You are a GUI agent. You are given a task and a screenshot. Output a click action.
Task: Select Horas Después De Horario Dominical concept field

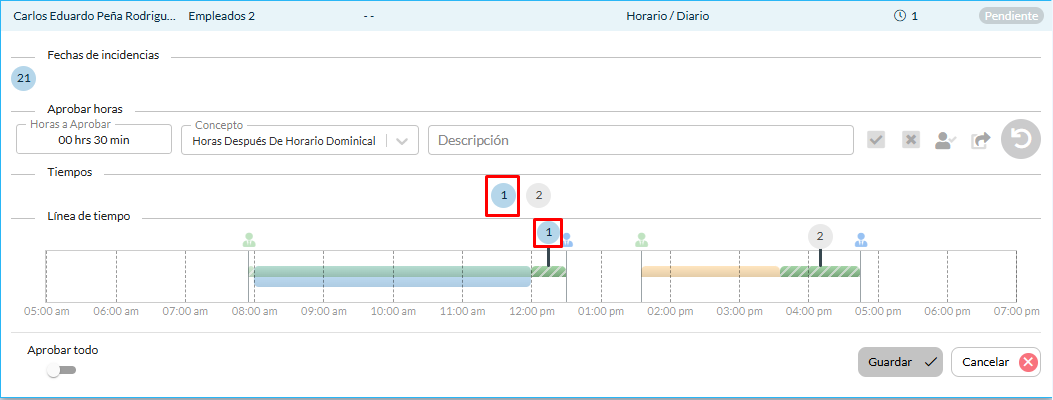pos(284,141)
